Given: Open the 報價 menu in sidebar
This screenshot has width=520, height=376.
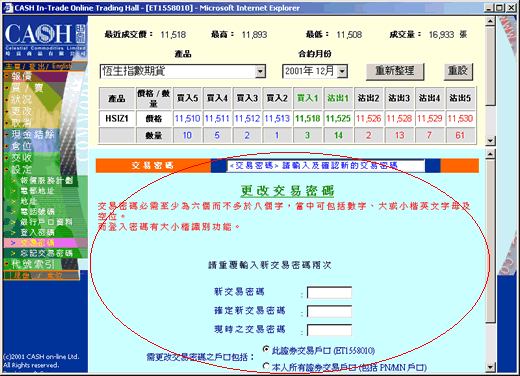Looking at the screenshot, I should click(x=22, y=76).
